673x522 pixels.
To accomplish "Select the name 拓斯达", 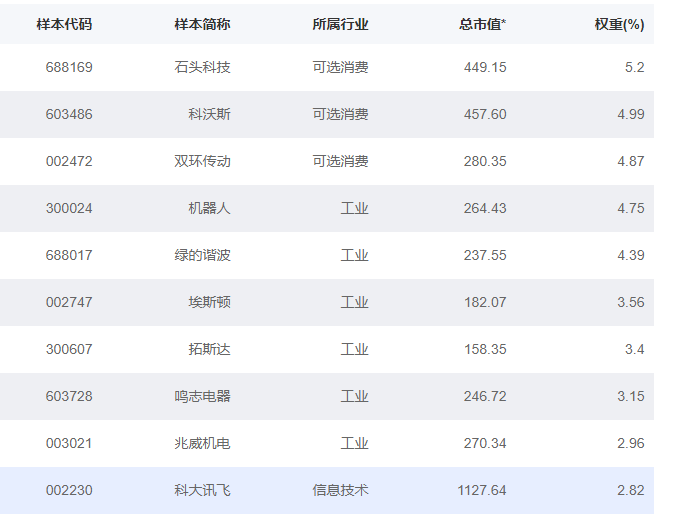I will pos(209,349).
